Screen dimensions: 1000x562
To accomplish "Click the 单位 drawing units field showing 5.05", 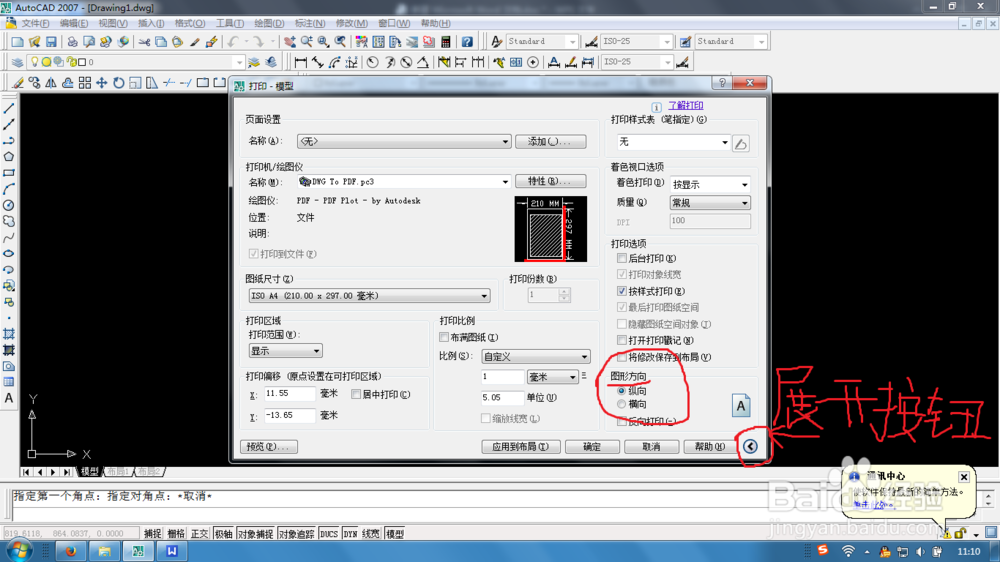I will [x=501, y=397].
